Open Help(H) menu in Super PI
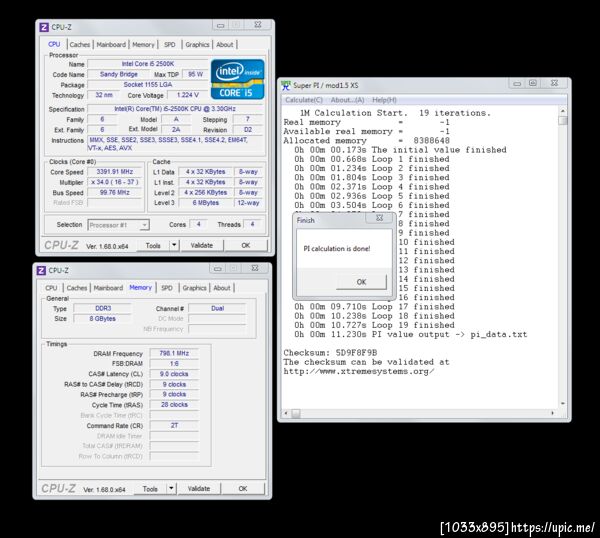Screen dimensions: 600x538 click(x=384, y=100)
